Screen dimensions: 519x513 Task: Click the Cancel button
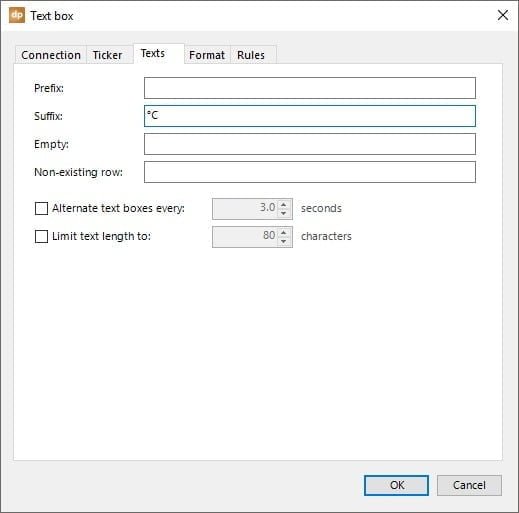click(x=469, y=485)
